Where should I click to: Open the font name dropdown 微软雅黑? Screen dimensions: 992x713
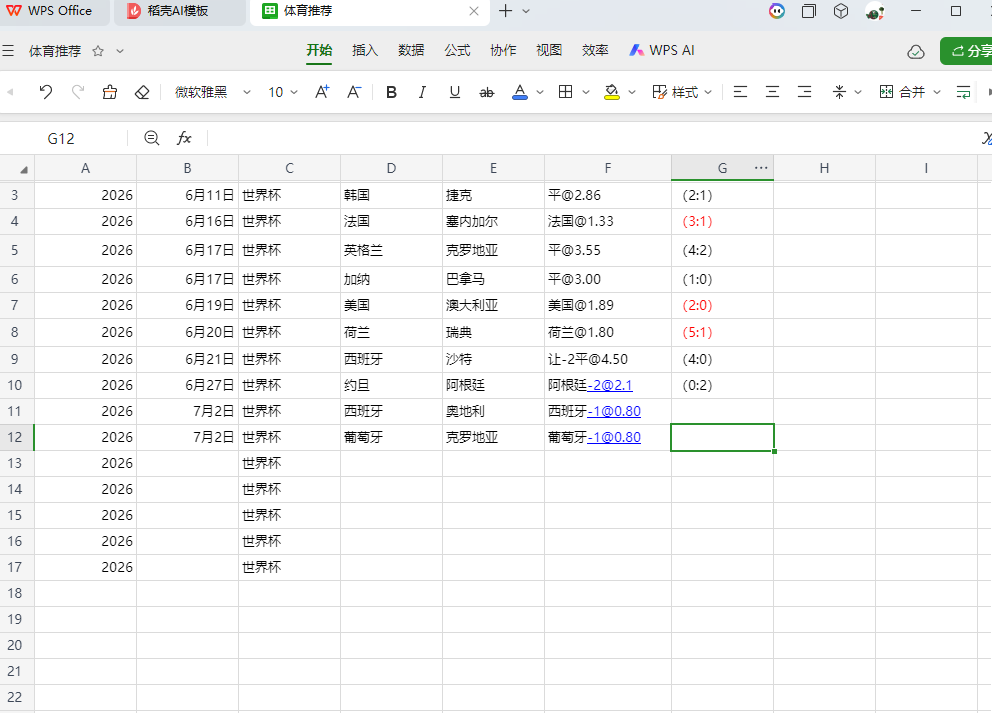(213, 92)
